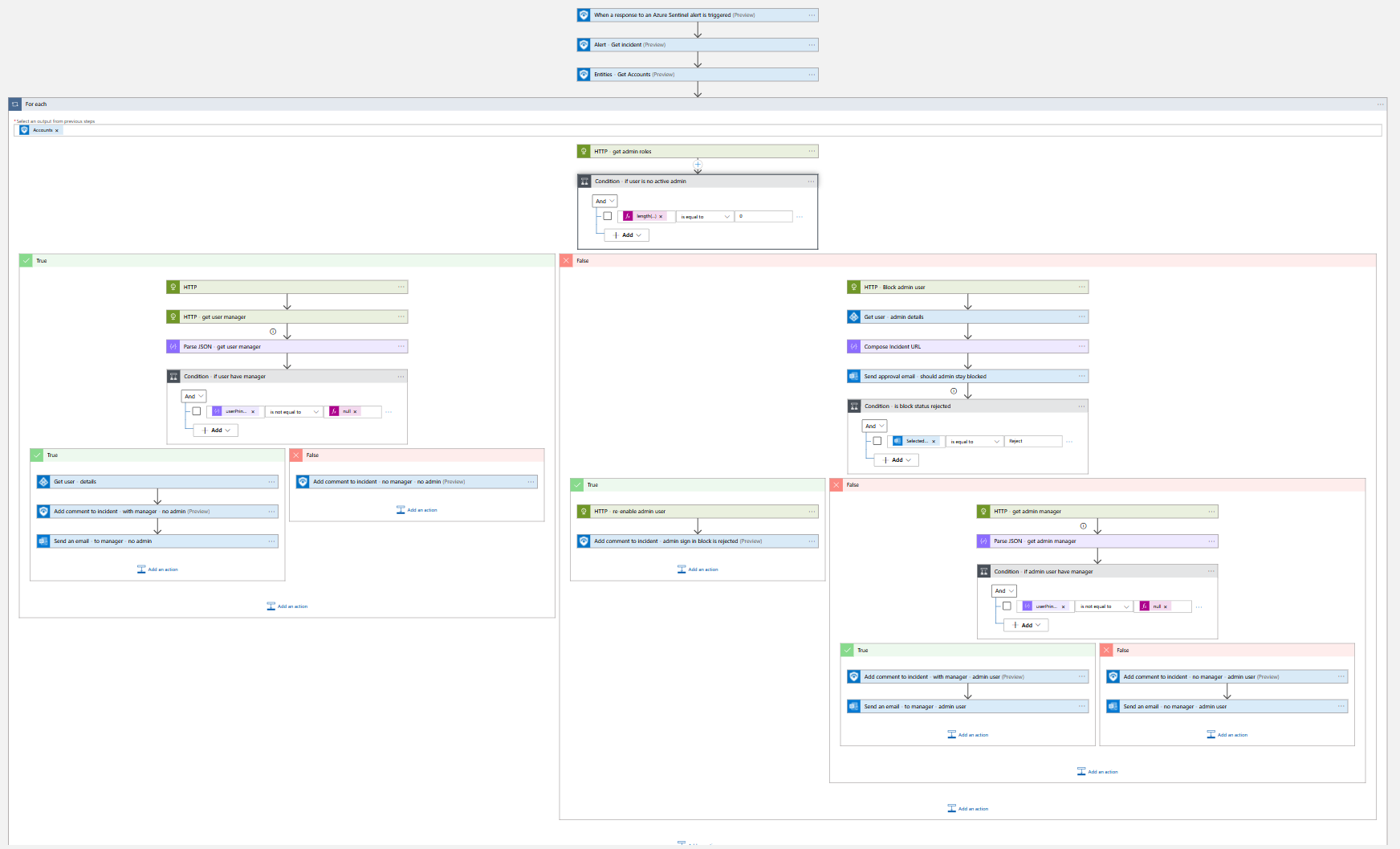Click Add an action at bottom of the outer True branch
This screenshot has width=1400, height=849.
click(287, 606)
